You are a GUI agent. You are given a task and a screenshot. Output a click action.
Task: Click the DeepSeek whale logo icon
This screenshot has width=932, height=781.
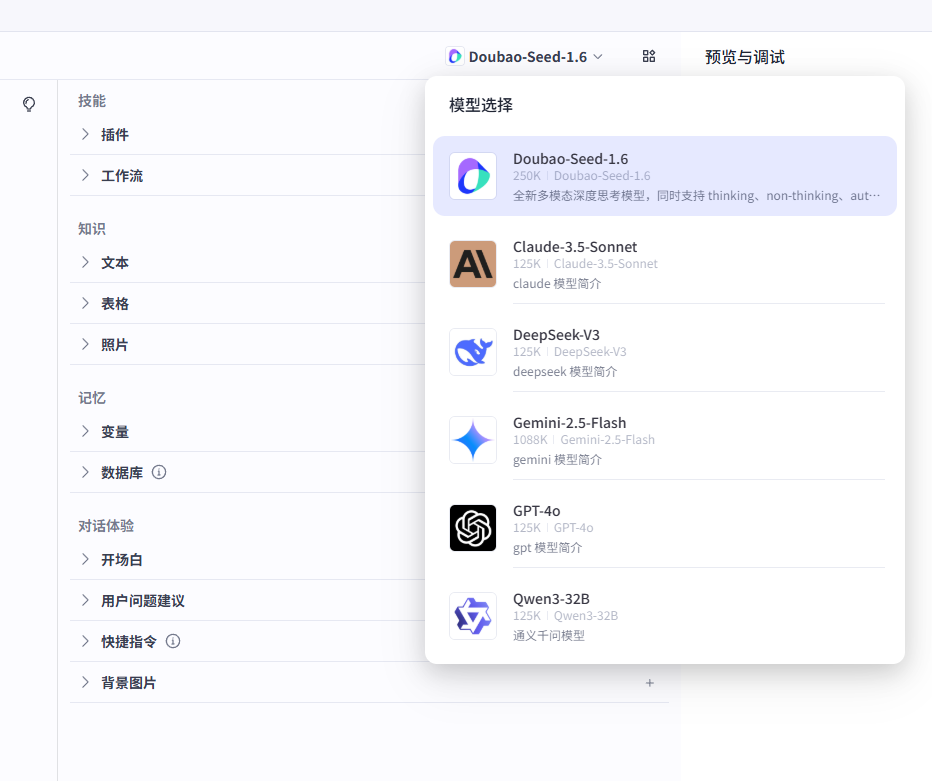point(473,352)
